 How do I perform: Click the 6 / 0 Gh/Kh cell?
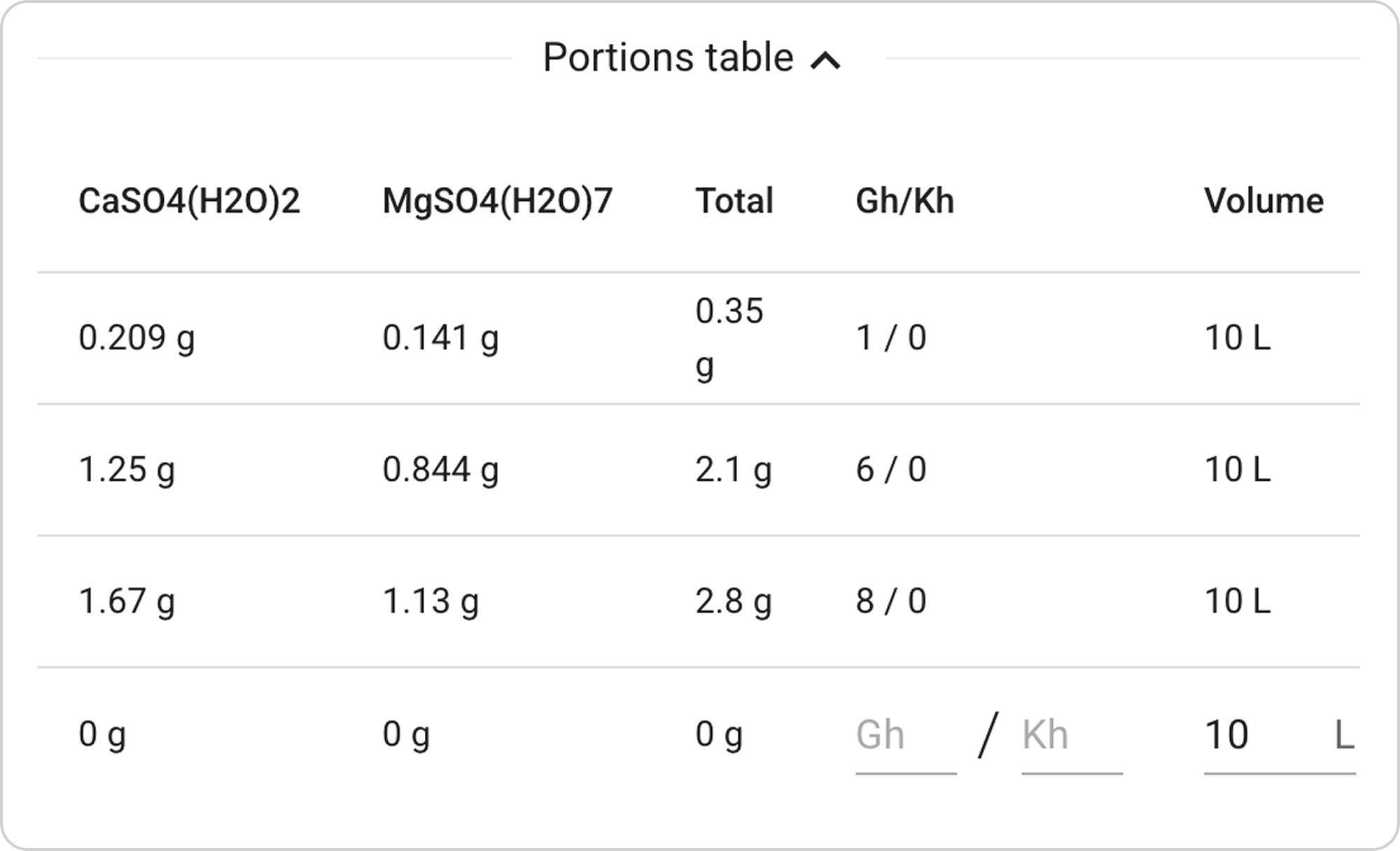(890, 470)
